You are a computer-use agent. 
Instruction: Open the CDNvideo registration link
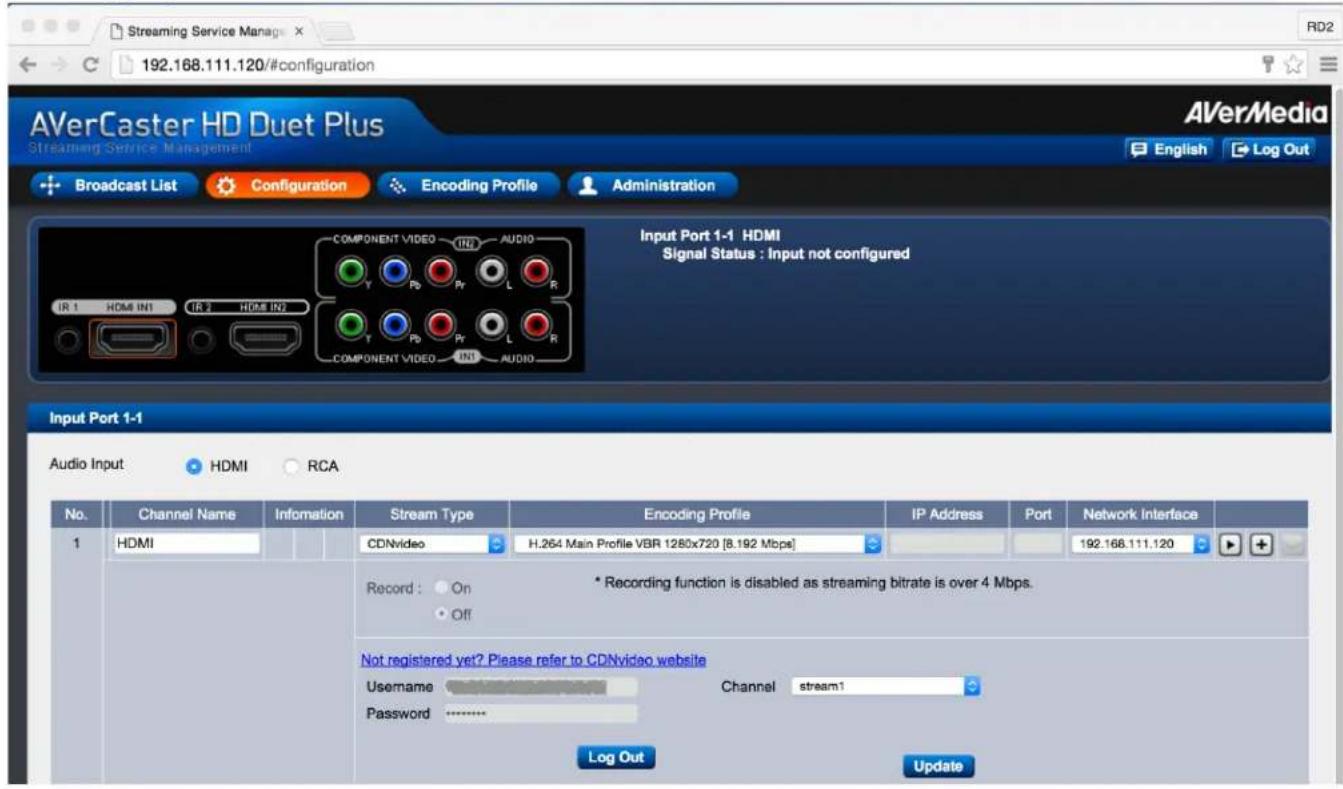pyautogui.click(x=534, y=660)
